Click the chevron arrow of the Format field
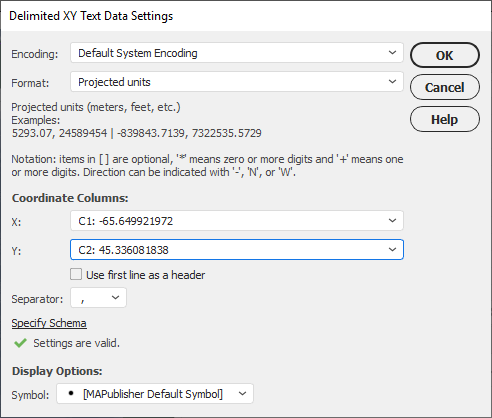 coord(392,82)
